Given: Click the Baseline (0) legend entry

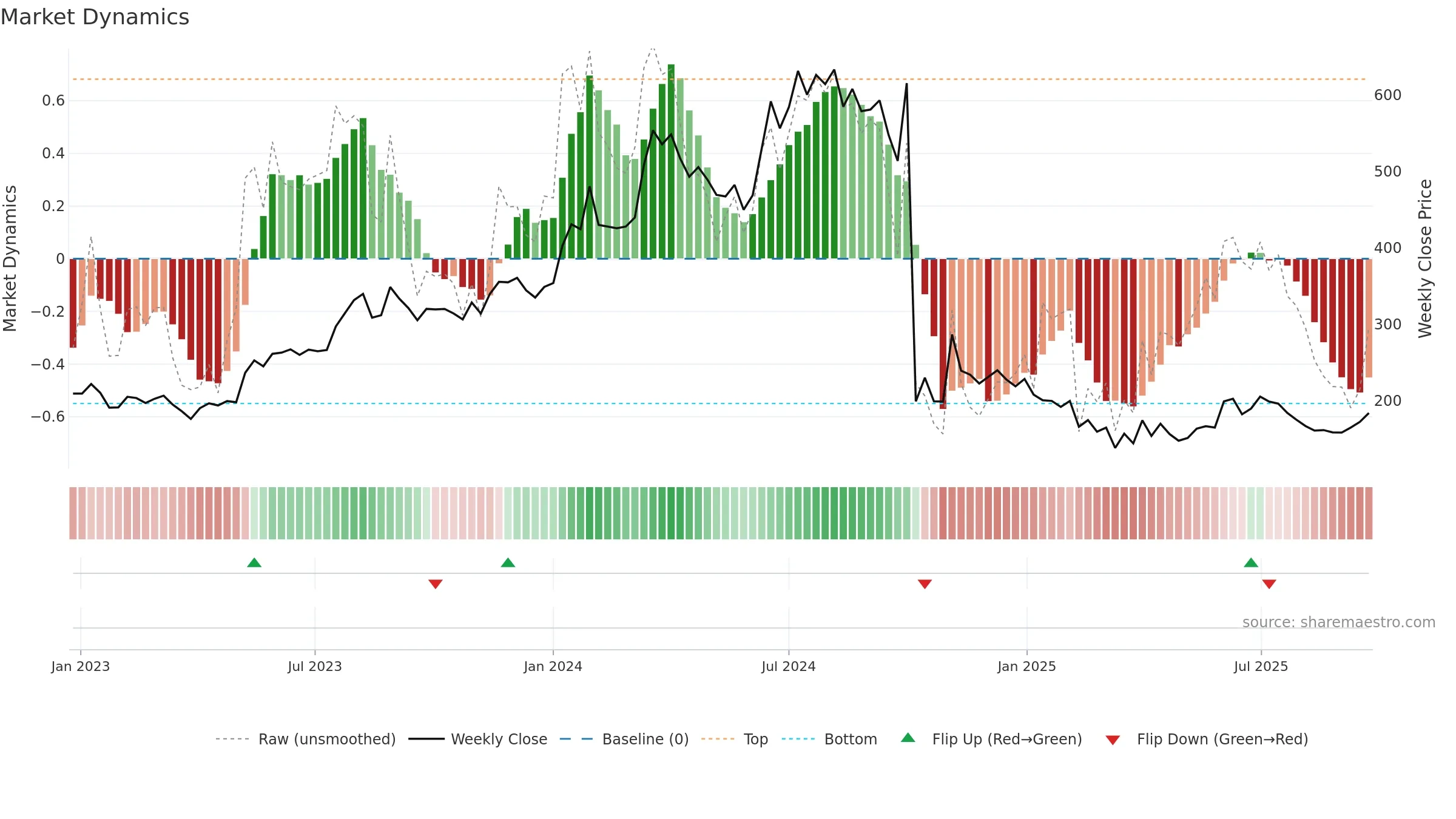Looking at the screenshot, I should tap(624, 739).
